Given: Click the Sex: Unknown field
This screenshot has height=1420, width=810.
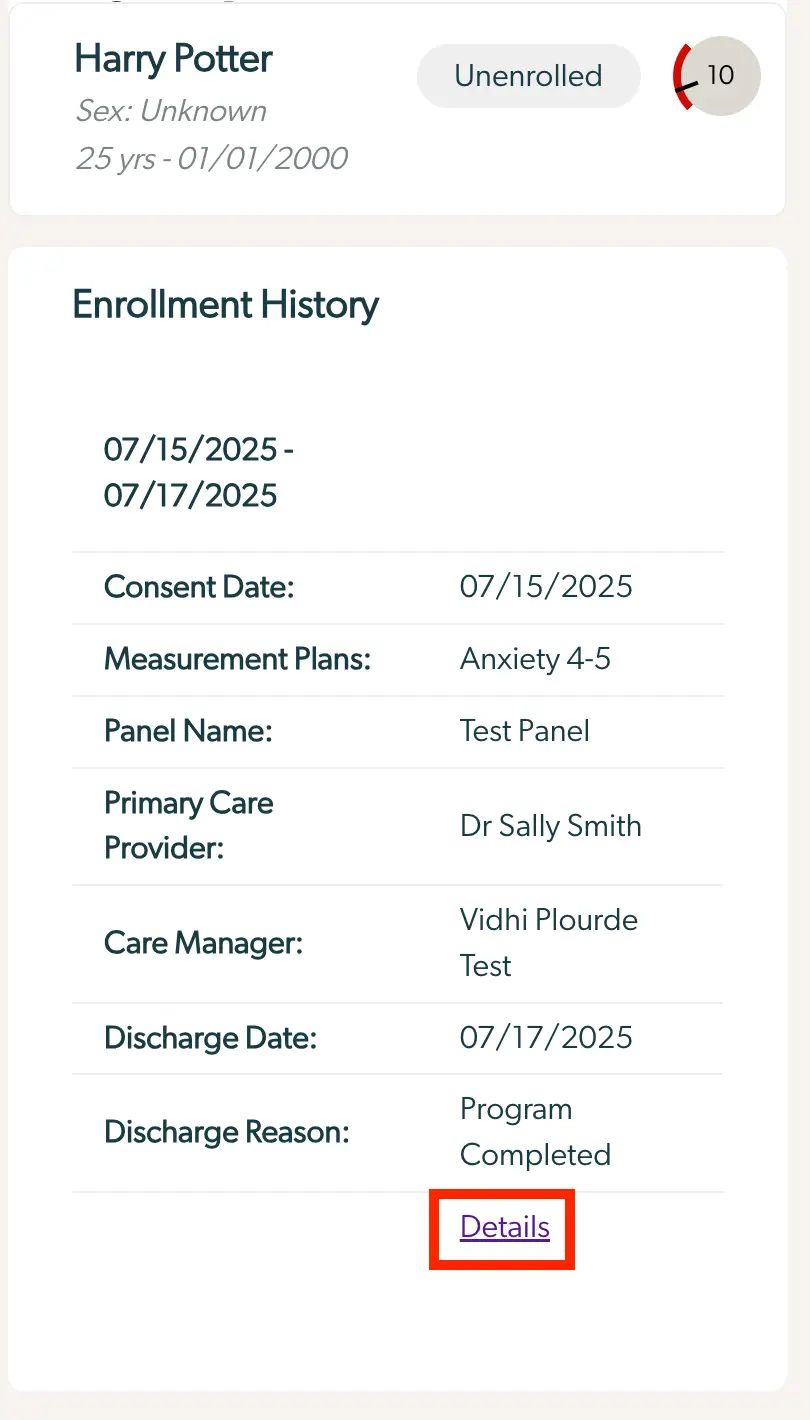Looking at the screenshot, I should [x=170, y=111].
